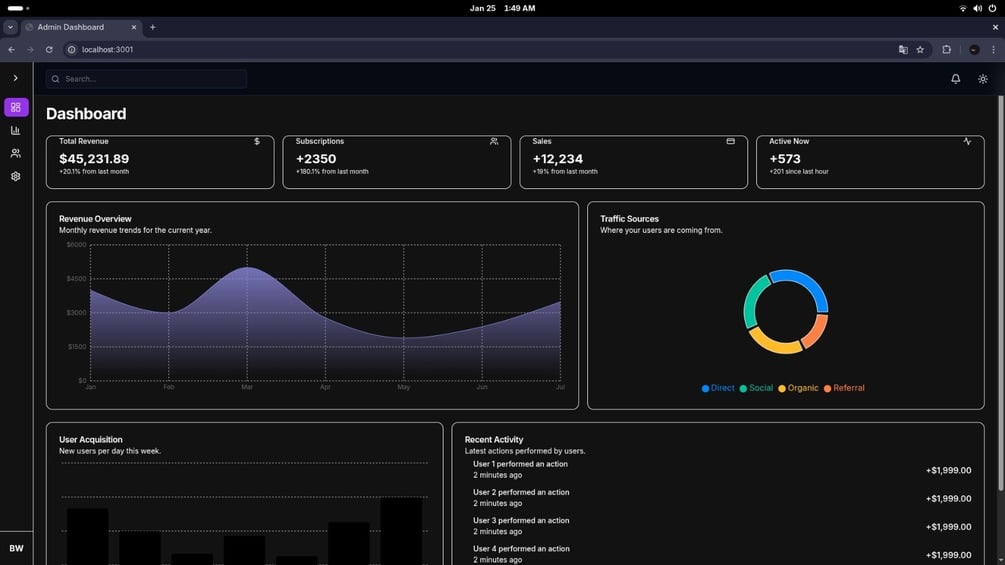Click the page vertical scrollbar
This screenshot has height=565, width=1005.
click(x=1001, y=295)
